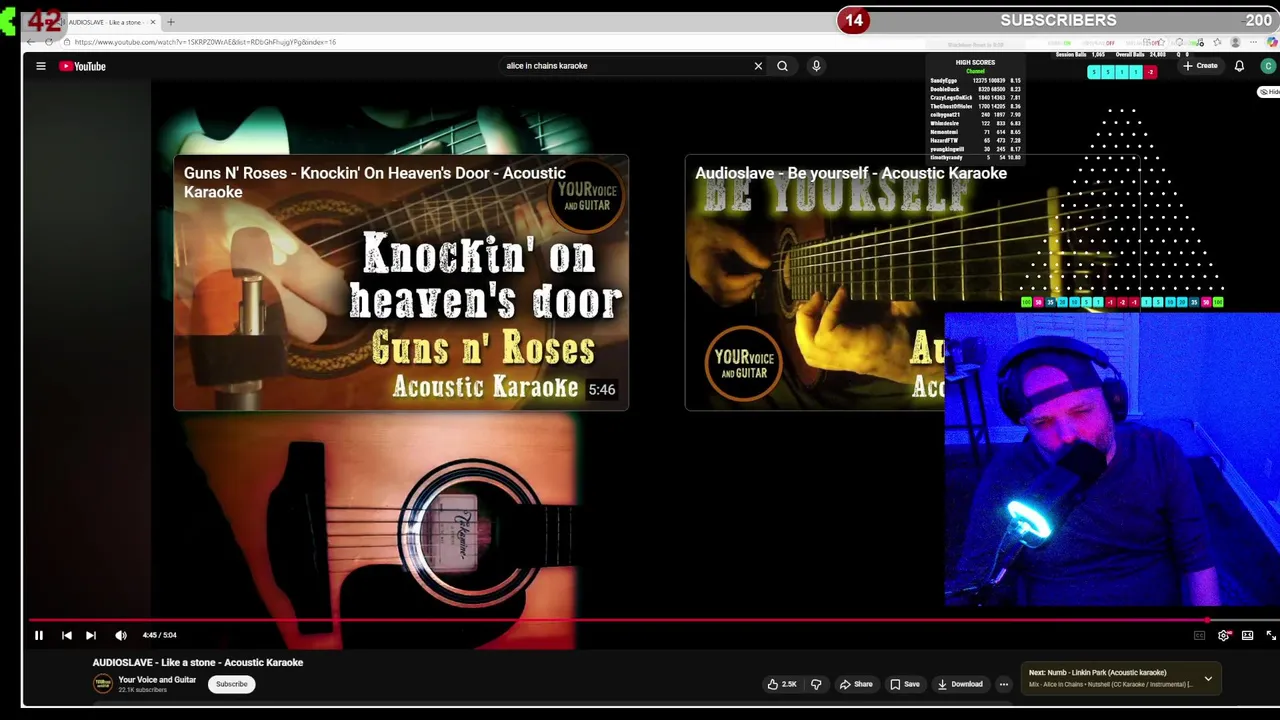Screen dimensions: 1280x720
Task: Save the video to a playlist
Action: pos(905,684)
